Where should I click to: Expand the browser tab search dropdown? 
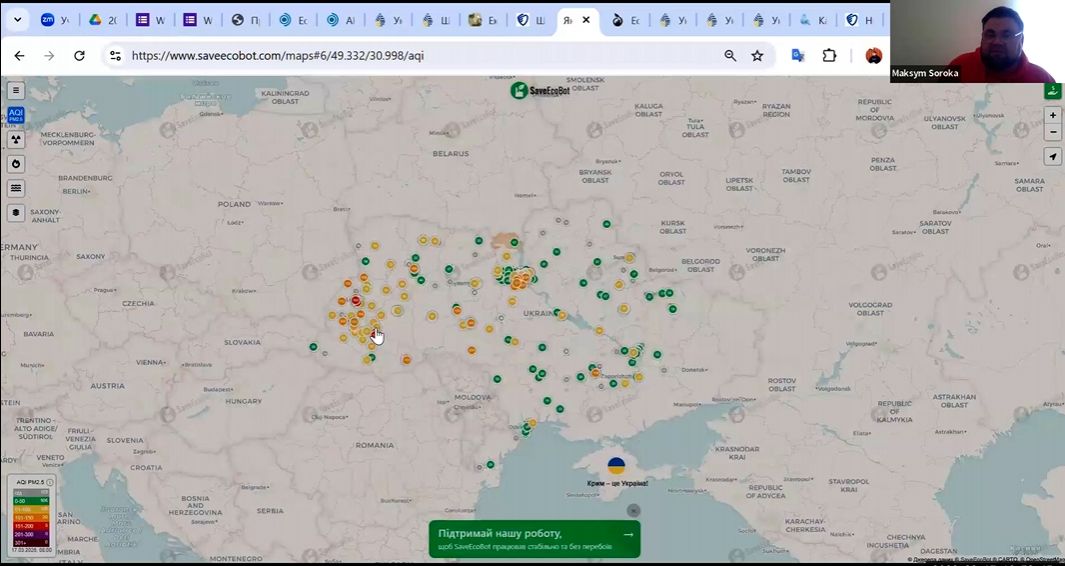17,20
